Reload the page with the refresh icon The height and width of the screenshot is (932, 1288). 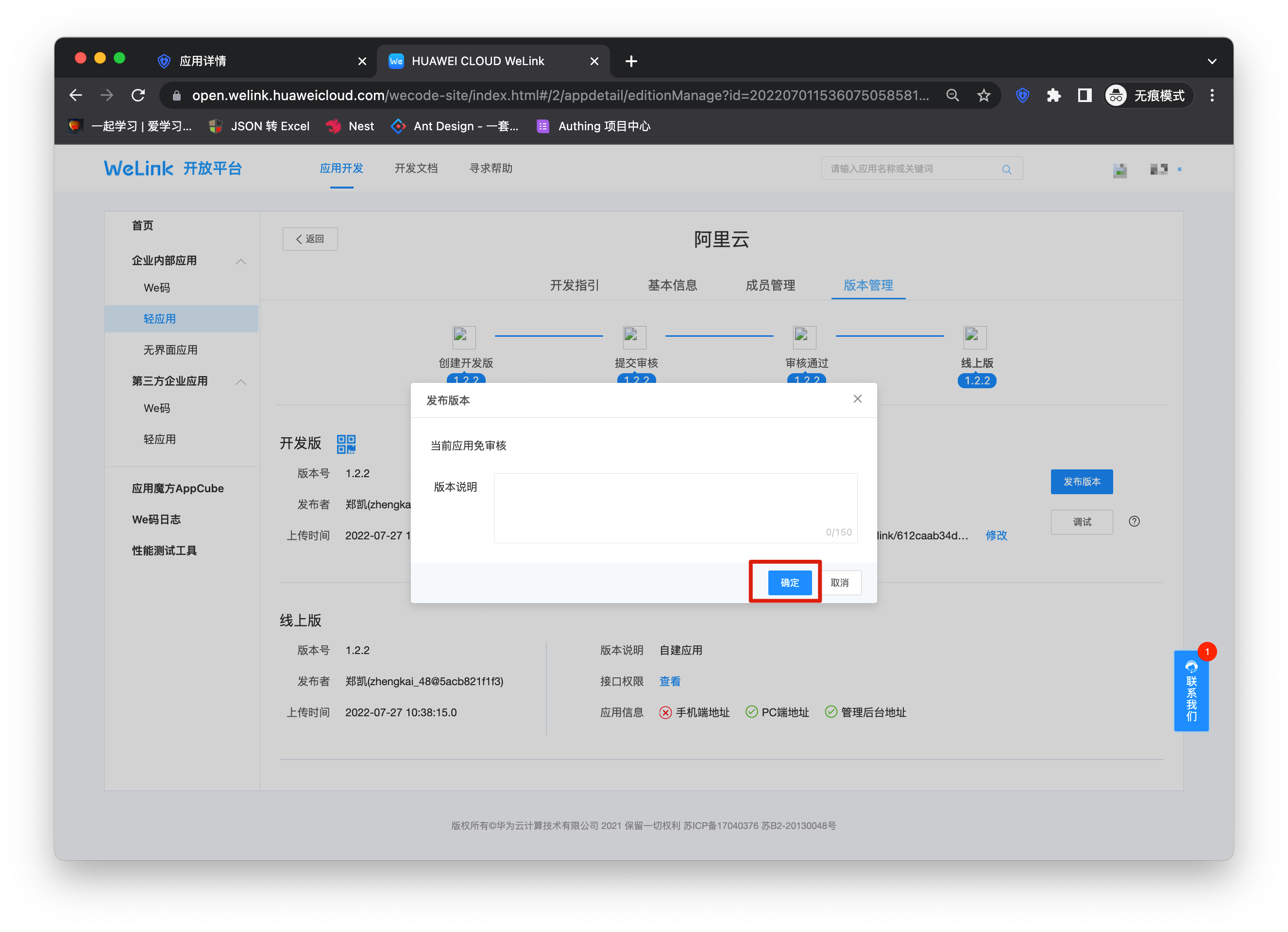point(138,95)
